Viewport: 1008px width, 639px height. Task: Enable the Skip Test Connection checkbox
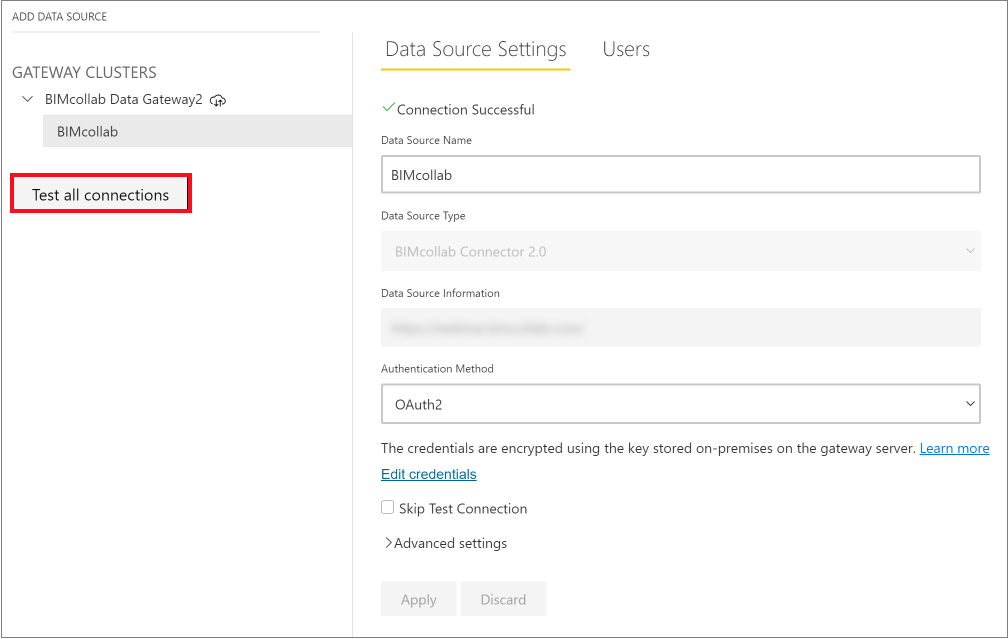(388, 508)
